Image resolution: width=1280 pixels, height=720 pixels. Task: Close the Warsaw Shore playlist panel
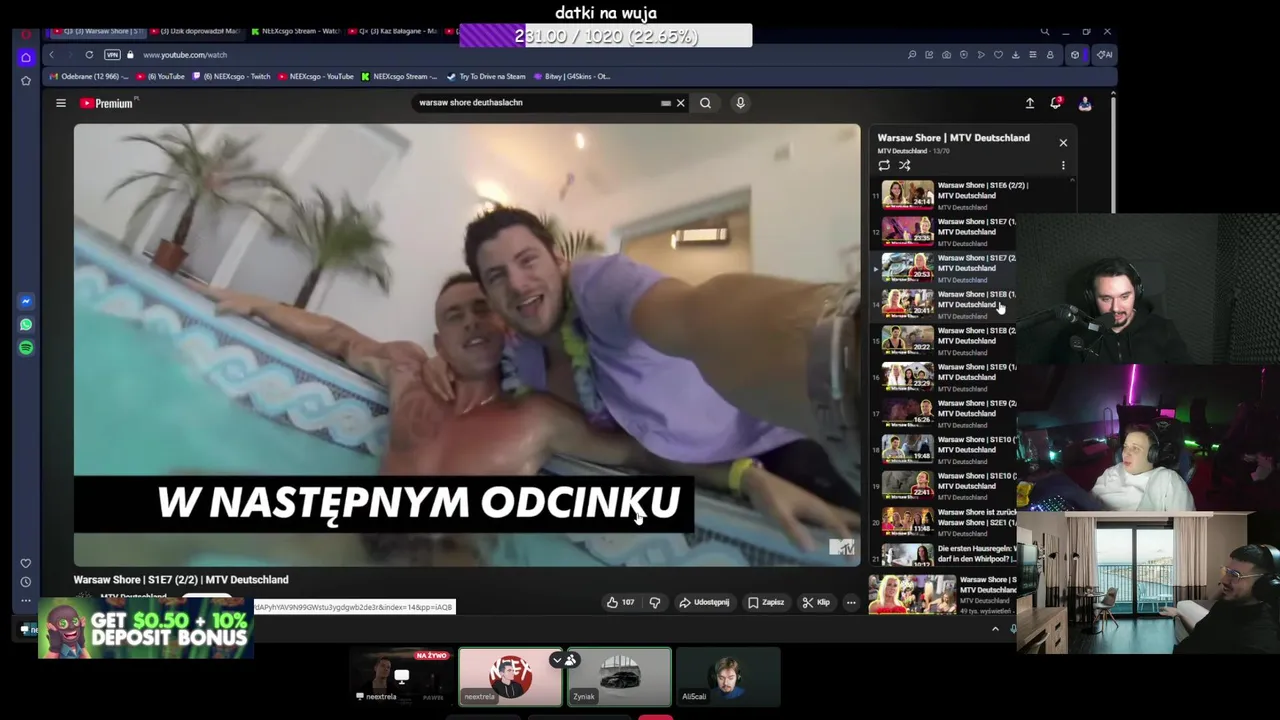1063,143
